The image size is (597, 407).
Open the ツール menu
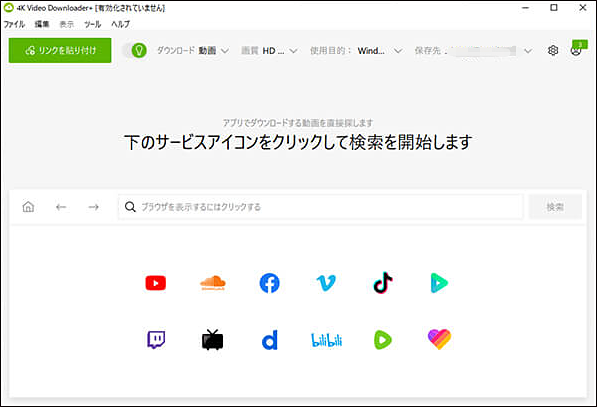pos(93,24)
